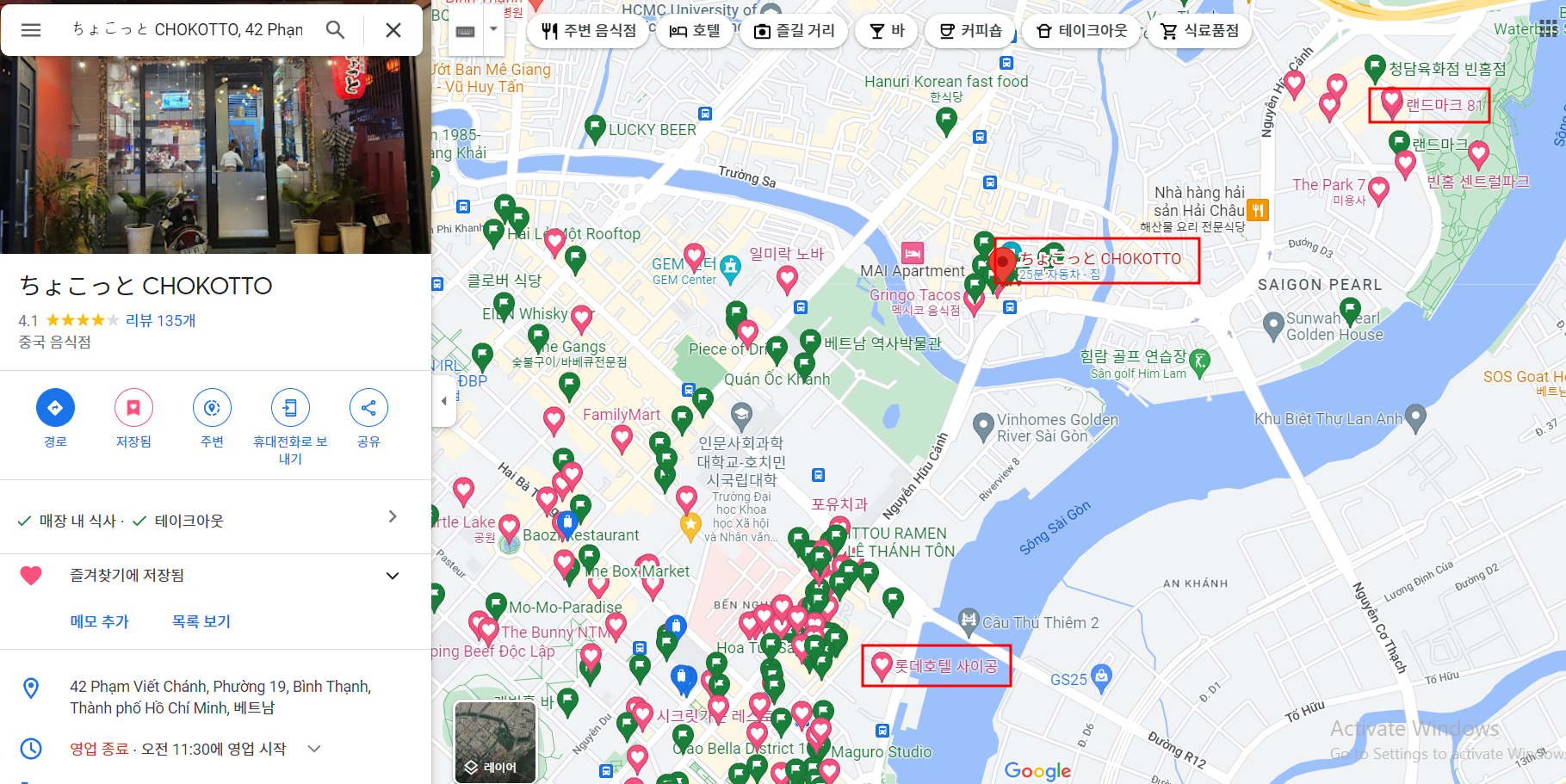Click the Khu Biệt Thự Lan Anh pin
The width and height of the screenshot is (1566, 784).
tap(1415, 419)
